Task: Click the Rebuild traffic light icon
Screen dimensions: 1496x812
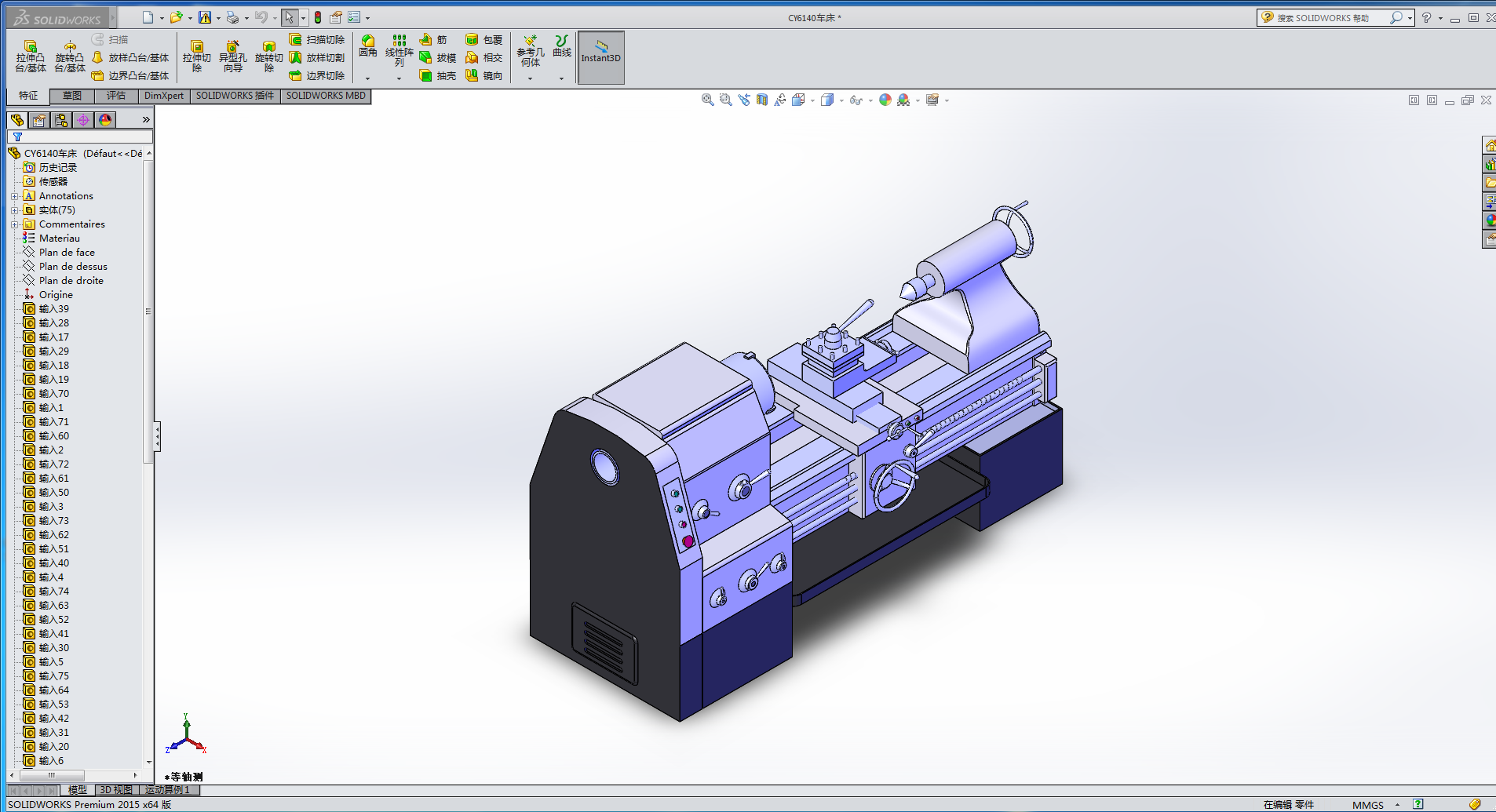Action: 318,17
